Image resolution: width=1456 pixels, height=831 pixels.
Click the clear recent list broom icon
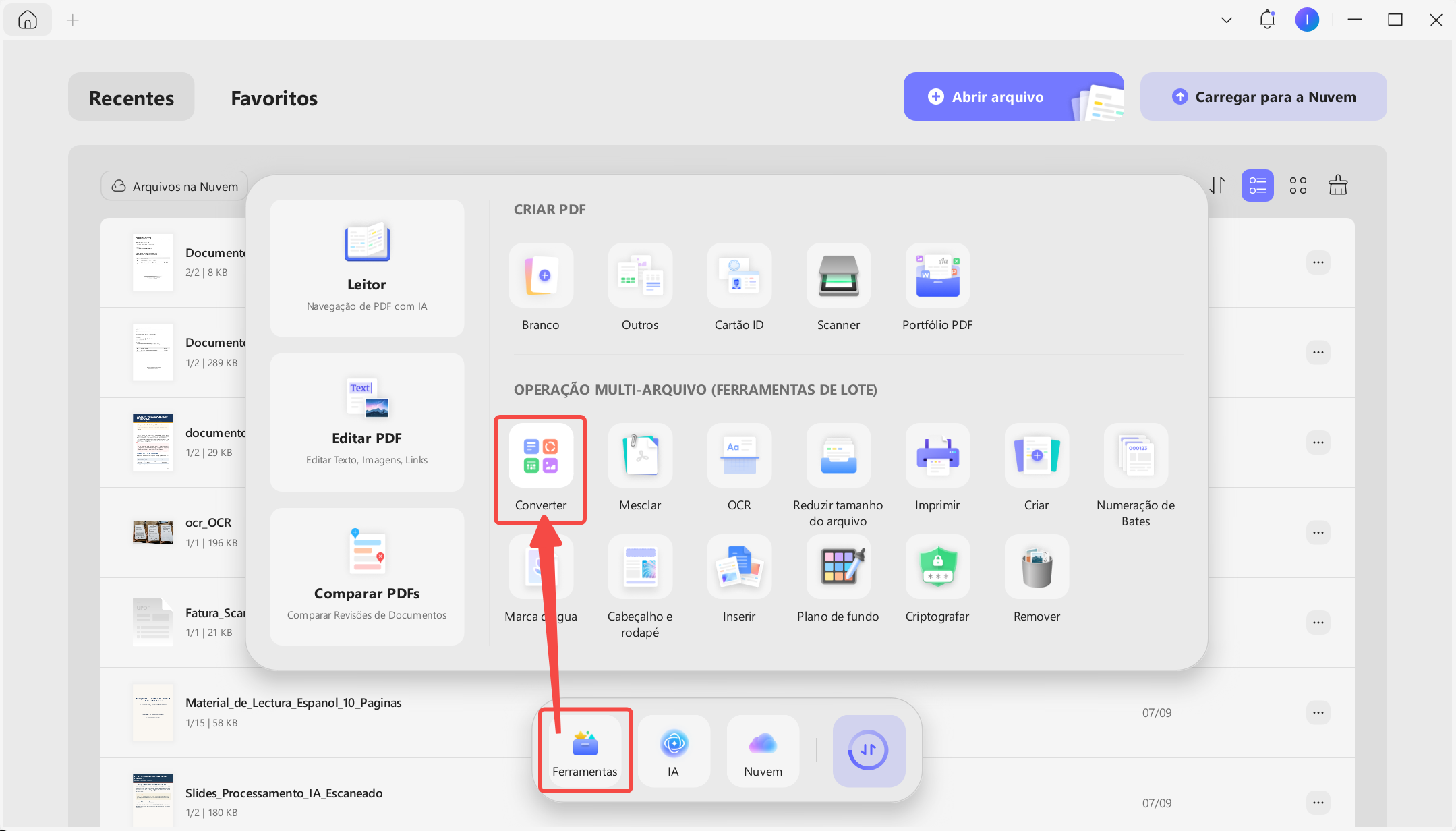tap(1338, 185)
